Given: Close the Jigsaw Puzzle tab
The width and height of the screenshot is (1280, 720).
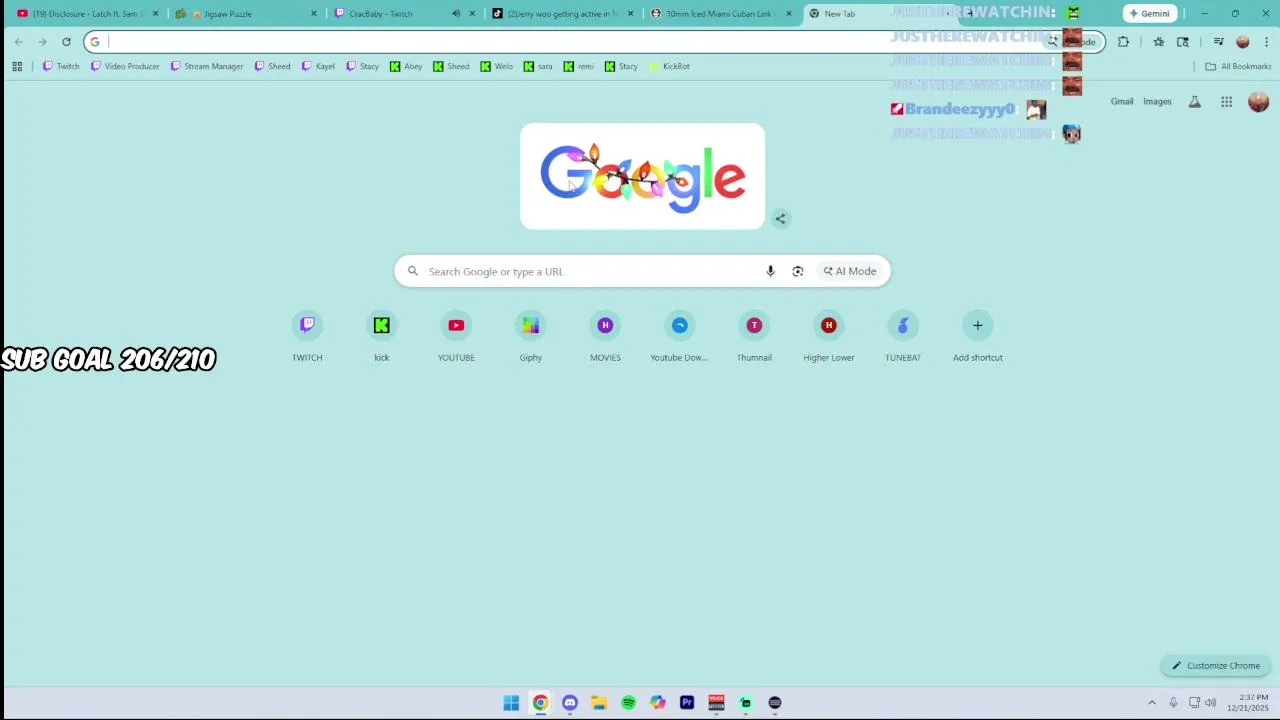Looking at the screenshot, I should pos(314,14).
